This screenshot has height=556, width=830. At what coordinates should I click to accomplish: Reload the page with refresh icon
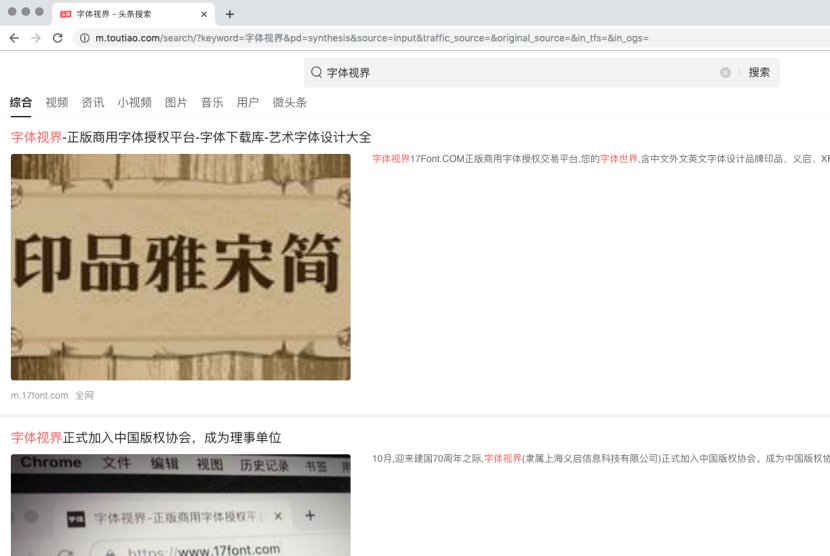(58, 38)
